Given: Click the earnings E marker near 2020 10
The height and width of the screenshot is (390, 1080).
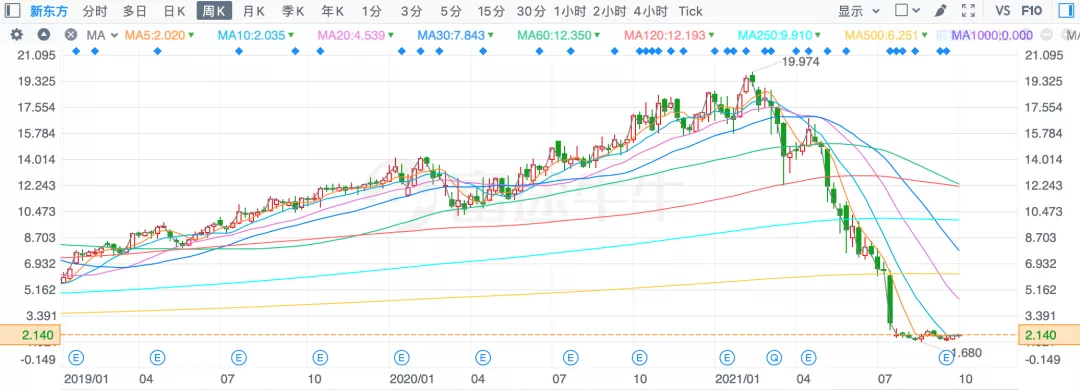Looking at the screenshot, I should (x=640, y=358).
